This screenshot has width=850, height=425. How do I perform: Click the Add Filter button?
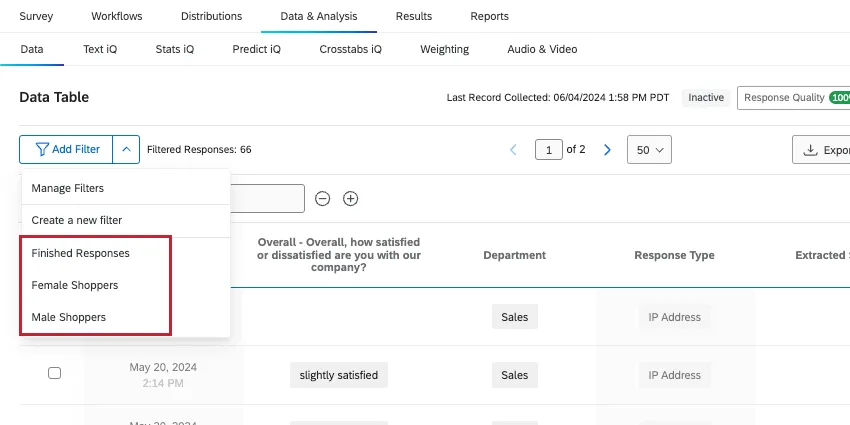click(x=67, y=149)
